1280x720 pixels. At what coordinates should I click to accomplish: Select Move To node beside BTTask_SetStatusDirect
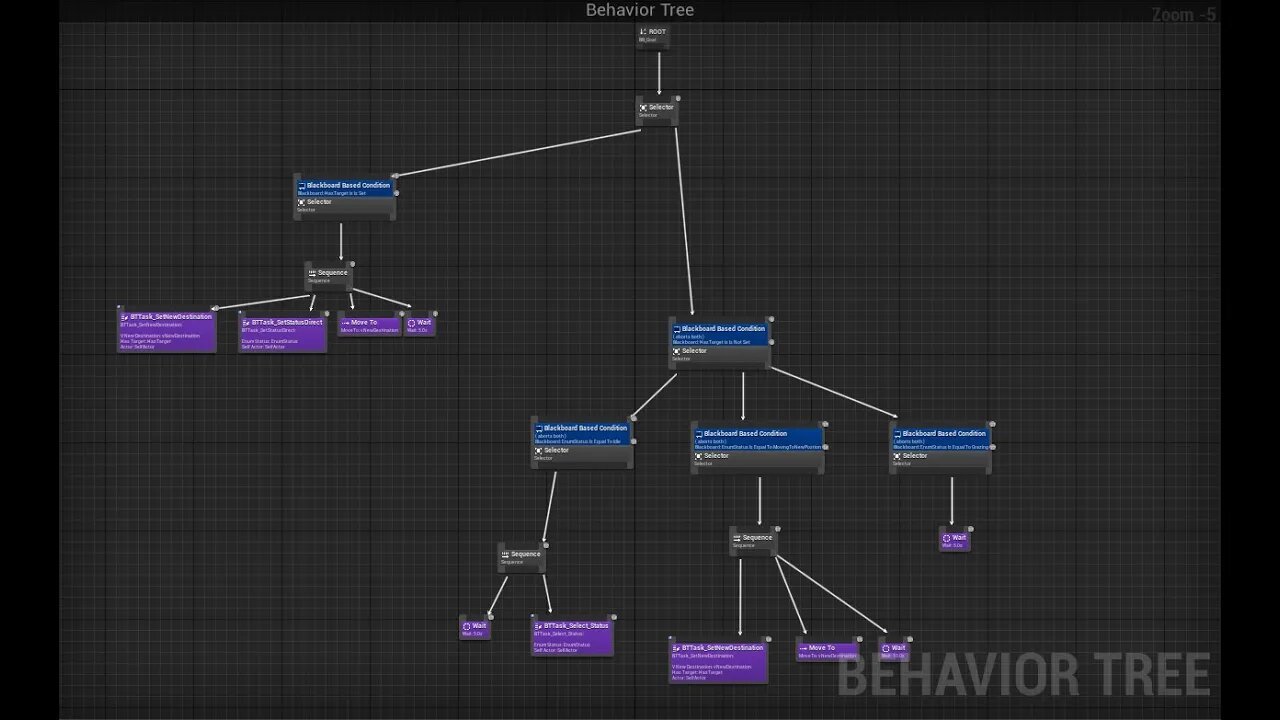click(369, 326)
